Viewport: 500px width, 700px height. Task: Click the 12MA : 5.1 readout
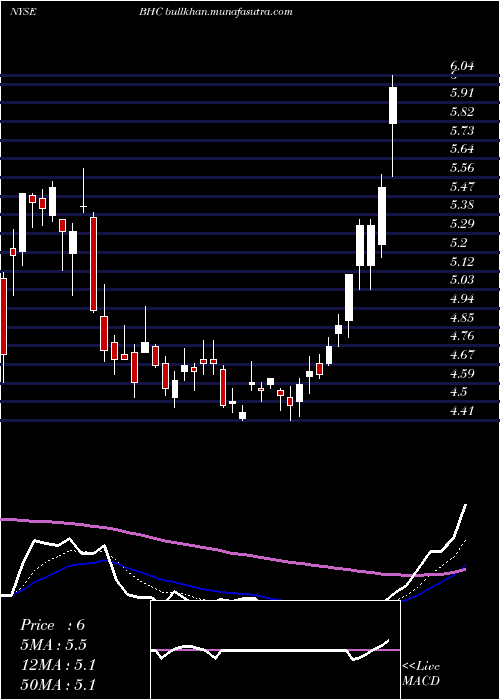click(58, 665)
